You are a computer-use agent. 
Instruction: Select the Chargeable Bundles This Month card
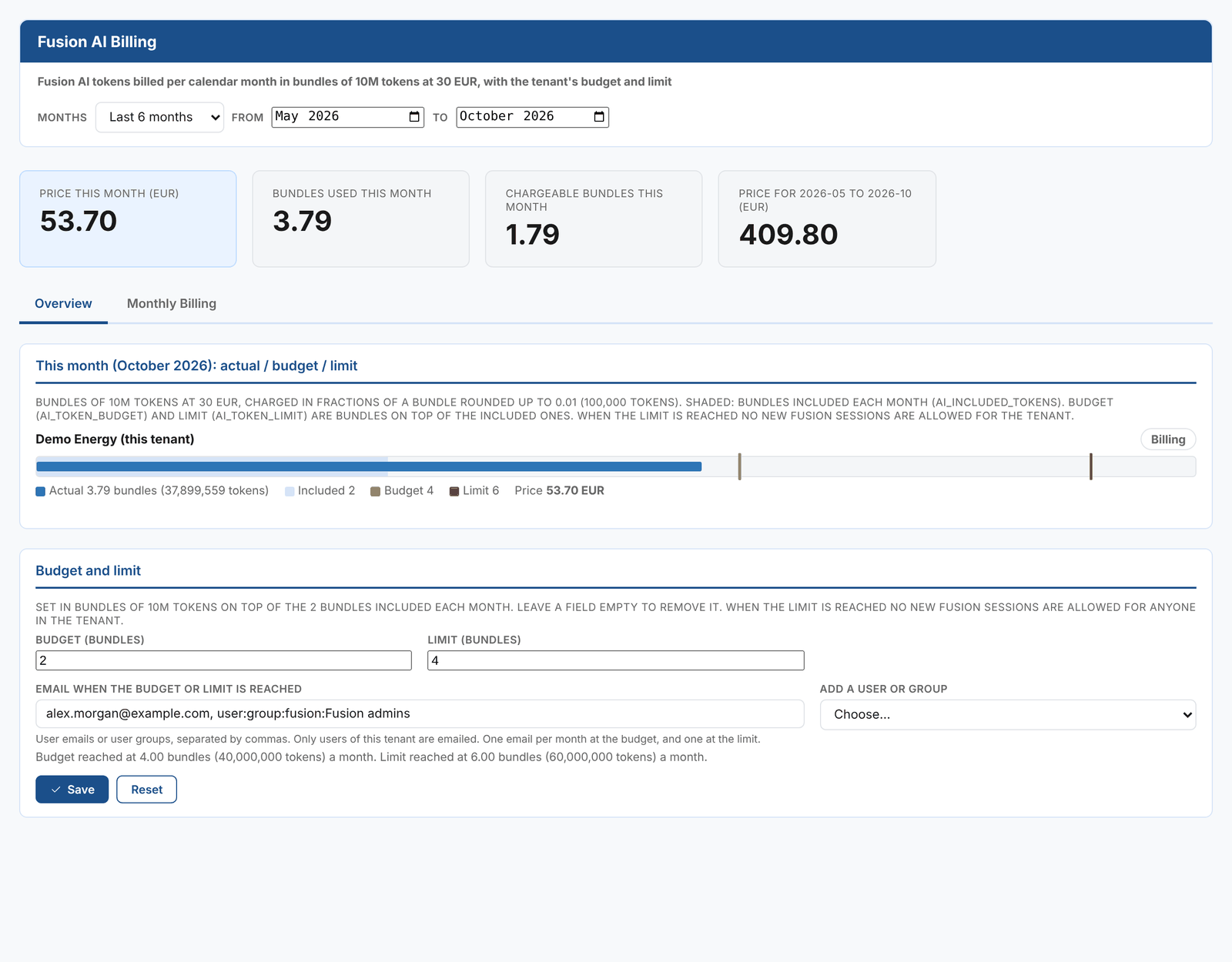[594, 219]
